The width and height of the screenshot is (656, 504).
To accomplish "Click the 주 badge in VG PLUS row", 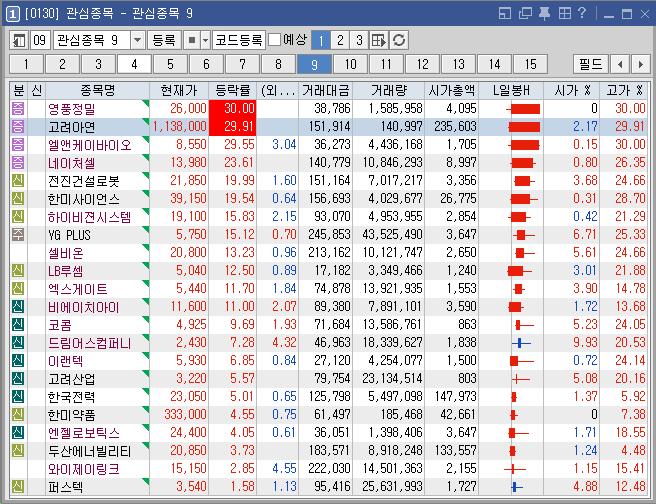I will click(18, 235).
